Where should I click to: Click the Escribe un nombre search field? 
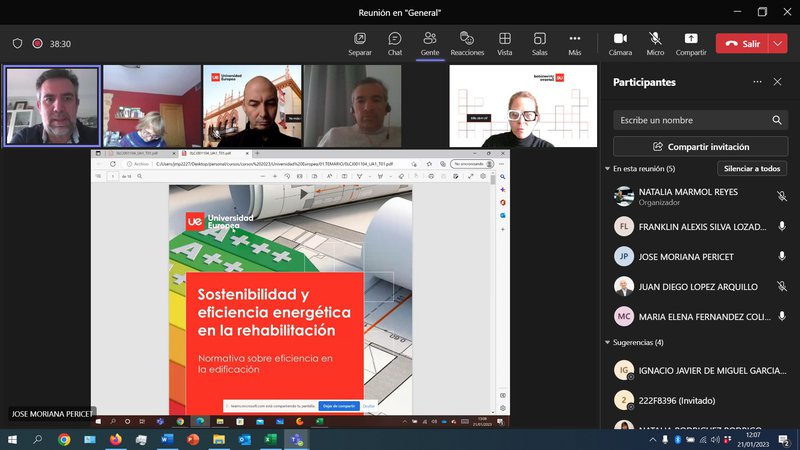point(700,120)
